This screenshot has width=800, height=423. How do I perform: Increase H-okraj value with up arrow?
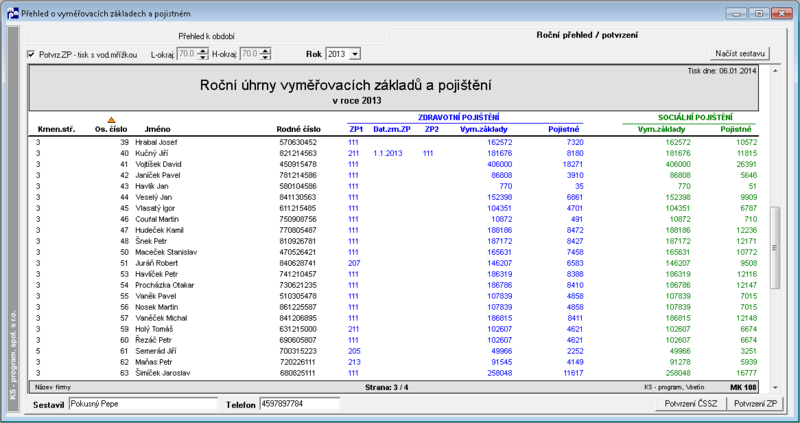click(265, 51)
